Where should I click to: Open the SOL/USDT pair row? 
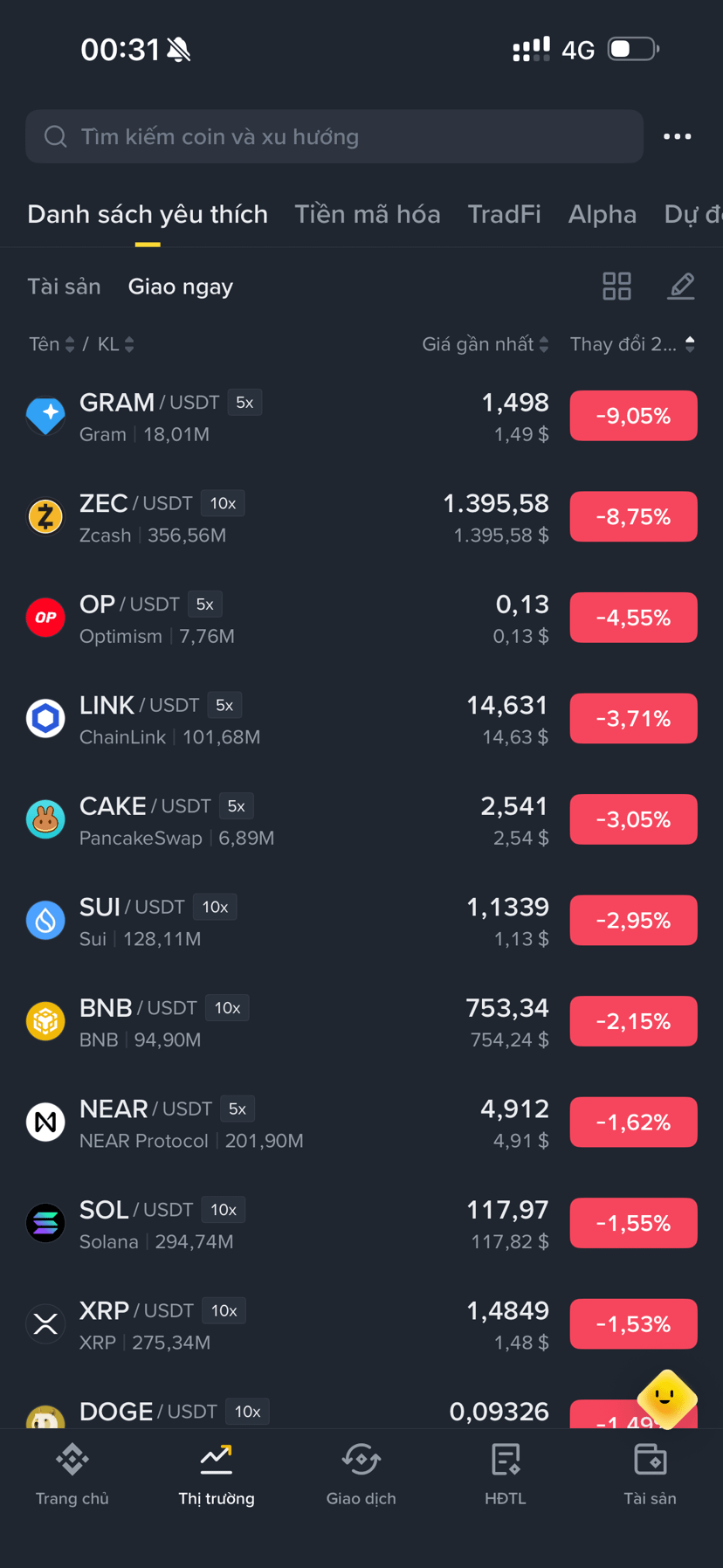[361, 1224]
